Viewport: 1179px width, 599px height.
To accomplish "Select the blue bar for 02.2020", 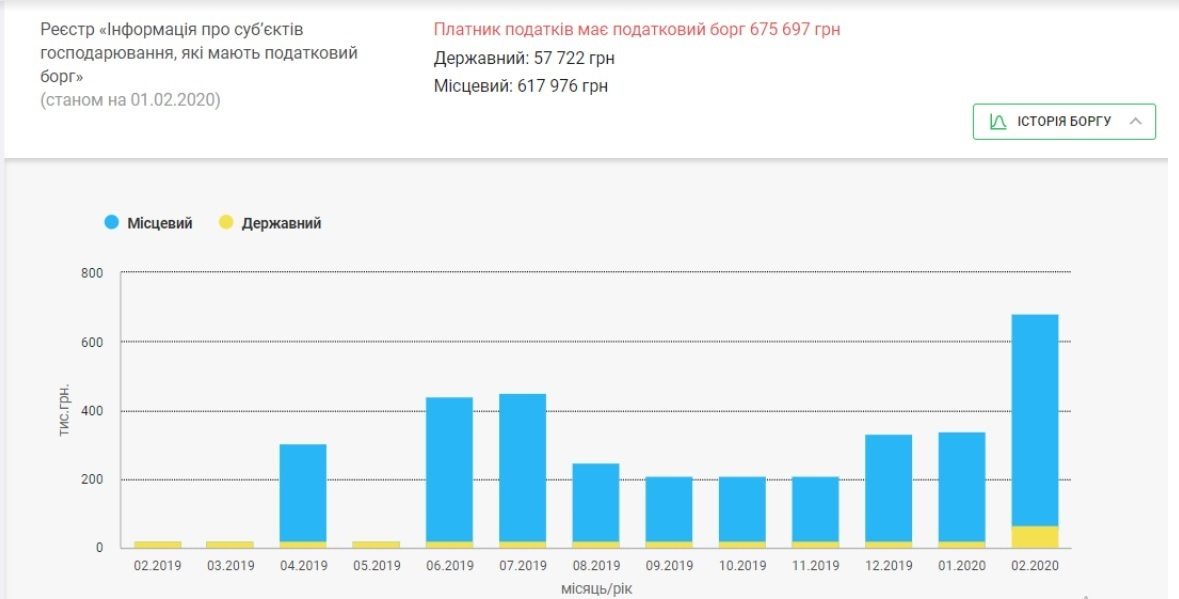I will (1035, 420).
